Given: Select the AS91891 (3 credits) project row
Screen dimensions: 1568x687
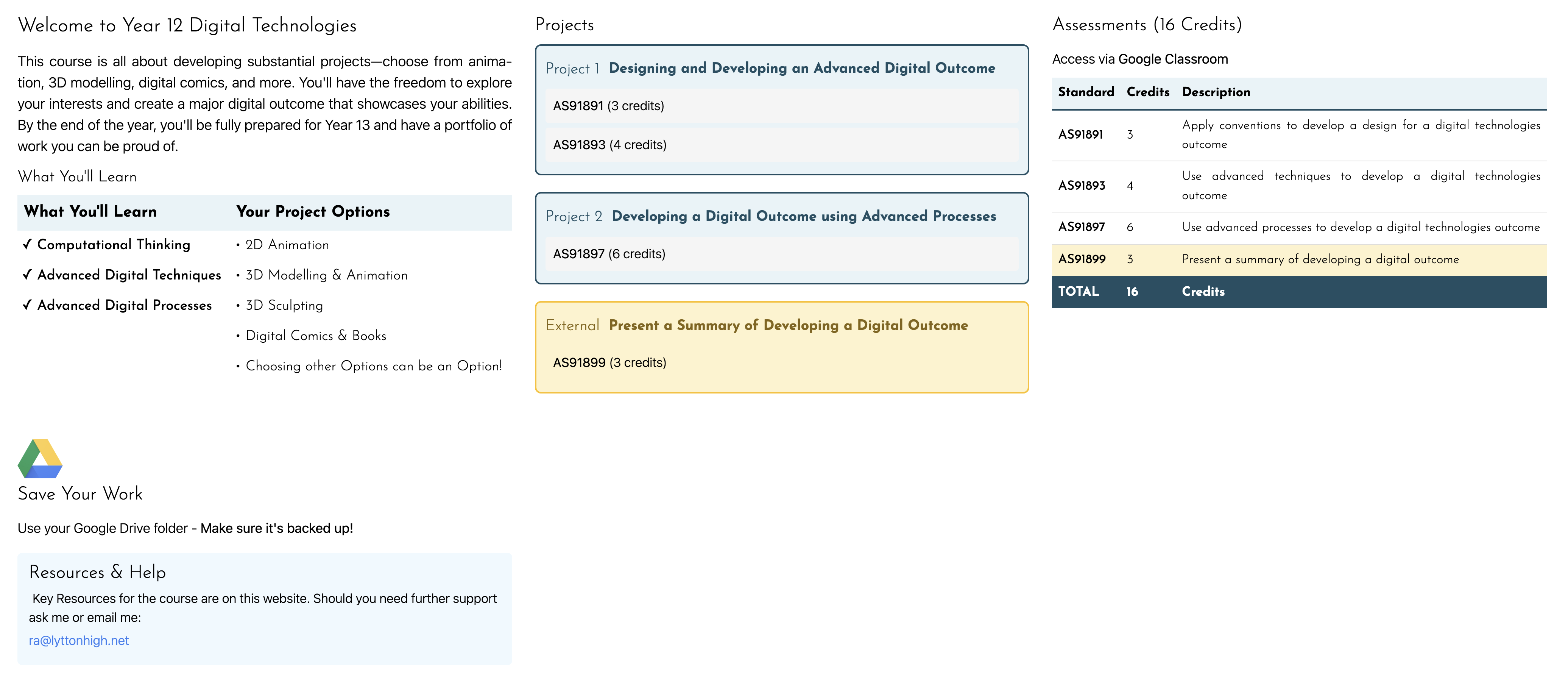Looking at the screenshot, I should (x=782, y=106).
